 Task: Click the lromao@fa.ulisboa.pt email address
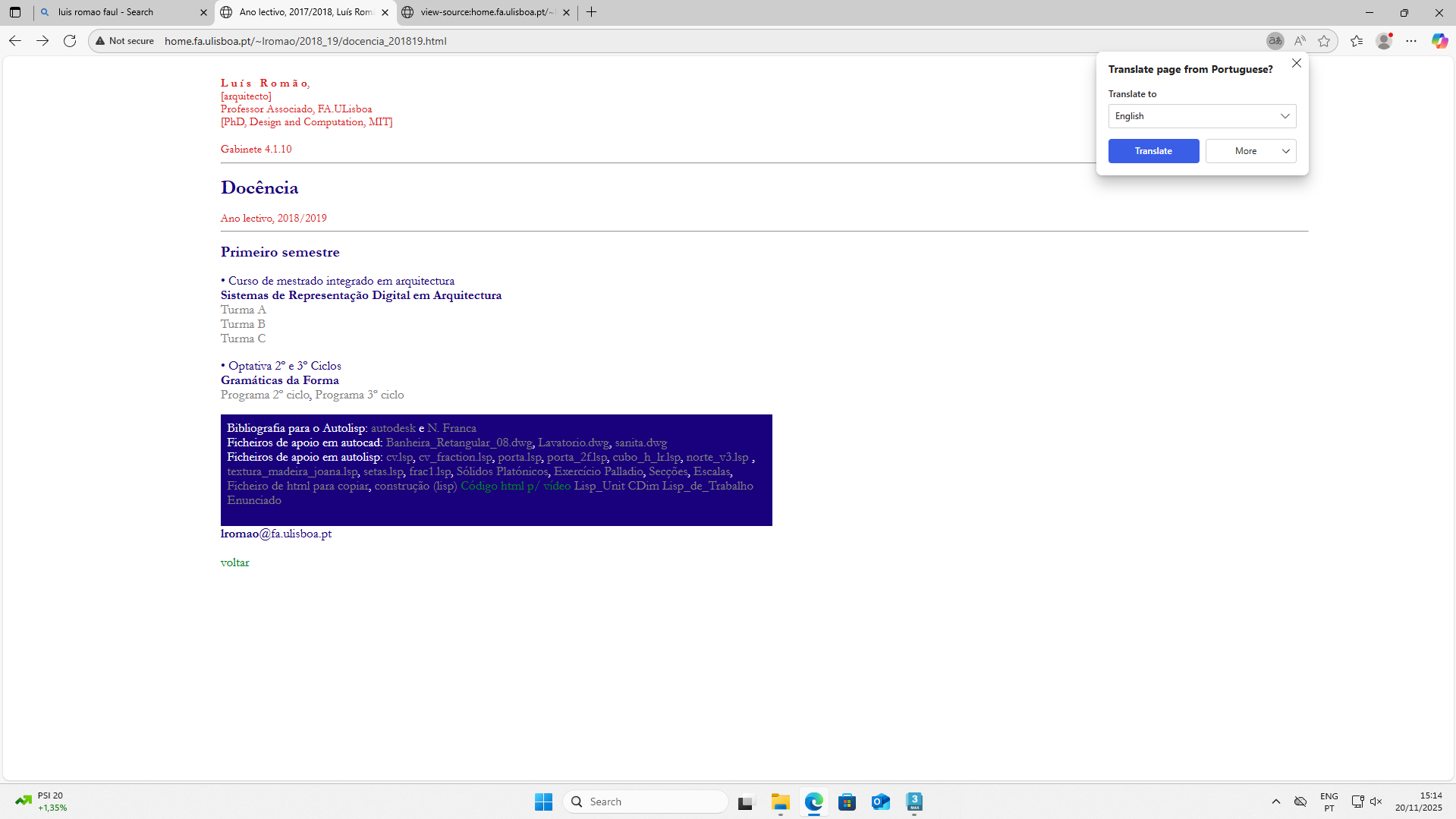[276, 534]
